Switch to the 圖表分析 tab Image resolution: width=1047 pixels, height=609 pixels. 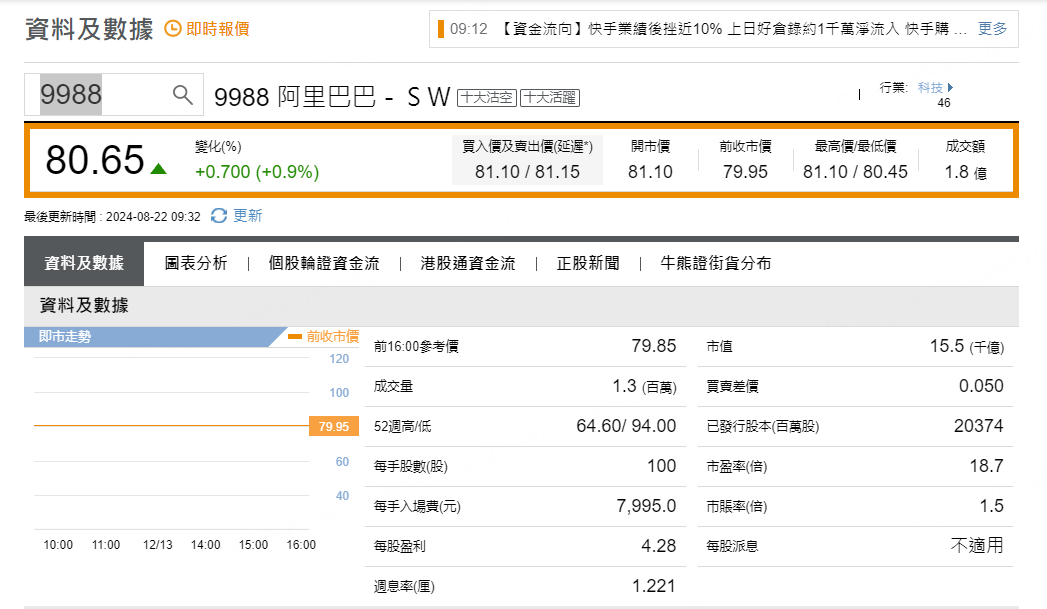[196, 263]
